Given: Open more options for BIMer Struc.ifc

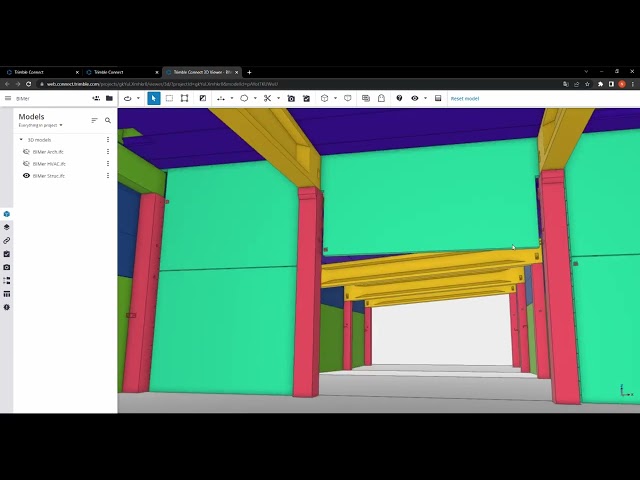Looking at the screenshot, I should click(x=108, y=176).
